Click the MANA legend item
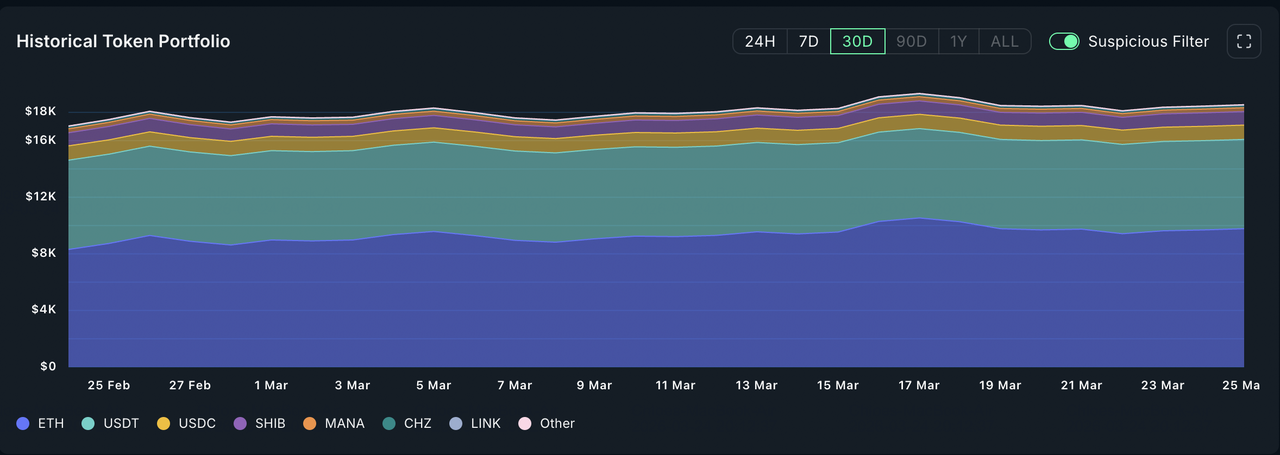Screen dimensions: 1280x455 [334, 423]
